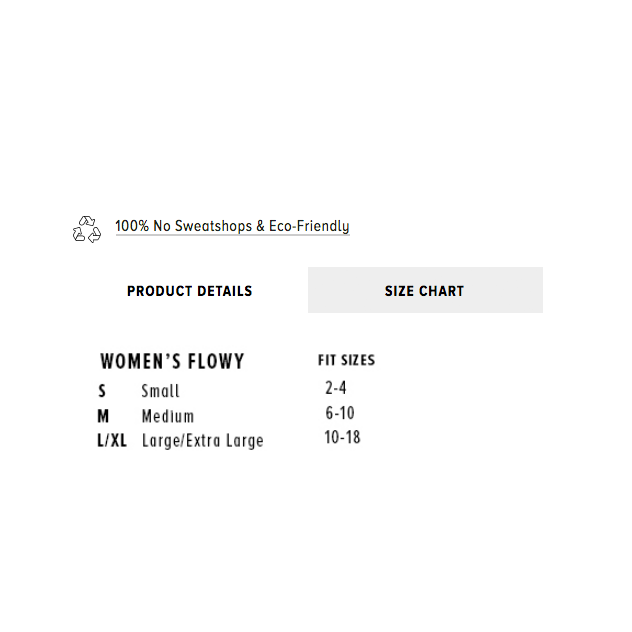The image size is (632, 632).
Task: Select the L/XL size abbreviation
Action: tap(112, 441)
